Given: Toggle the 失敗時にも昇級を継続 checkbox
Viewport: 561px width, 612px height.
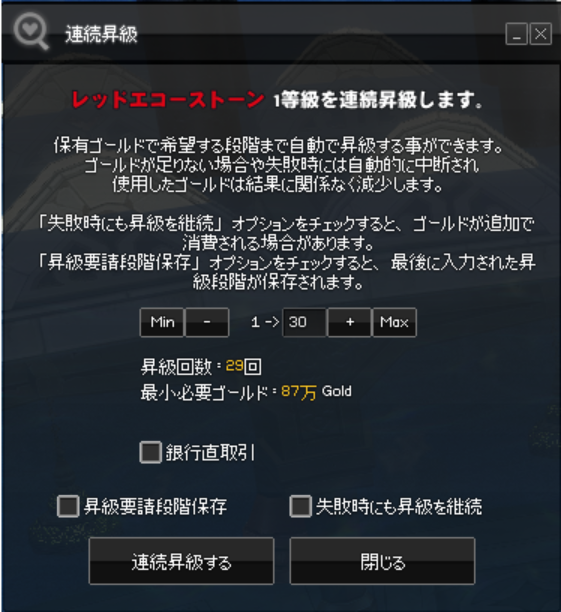Looking at the screenshot, I should pos(300,506).
